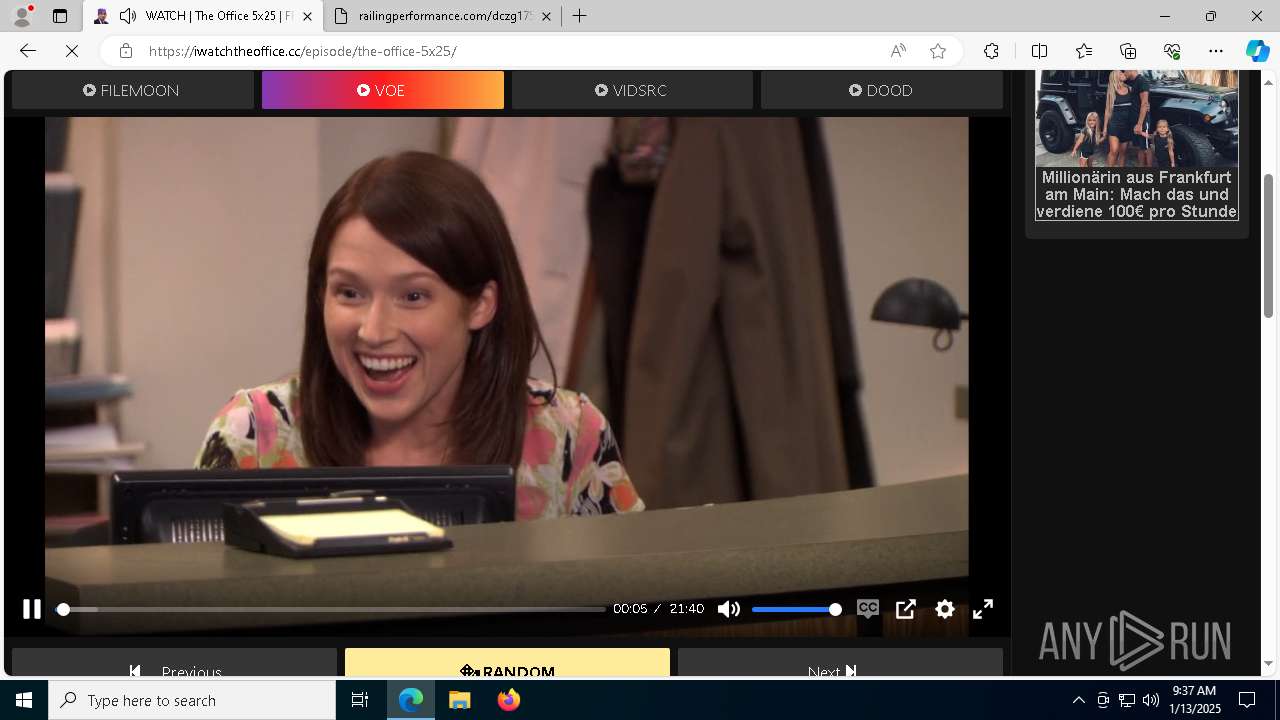Switch to the railingperformance.com tab
This screenshot has height=720, width=1280.
click(x=445, y=16)
